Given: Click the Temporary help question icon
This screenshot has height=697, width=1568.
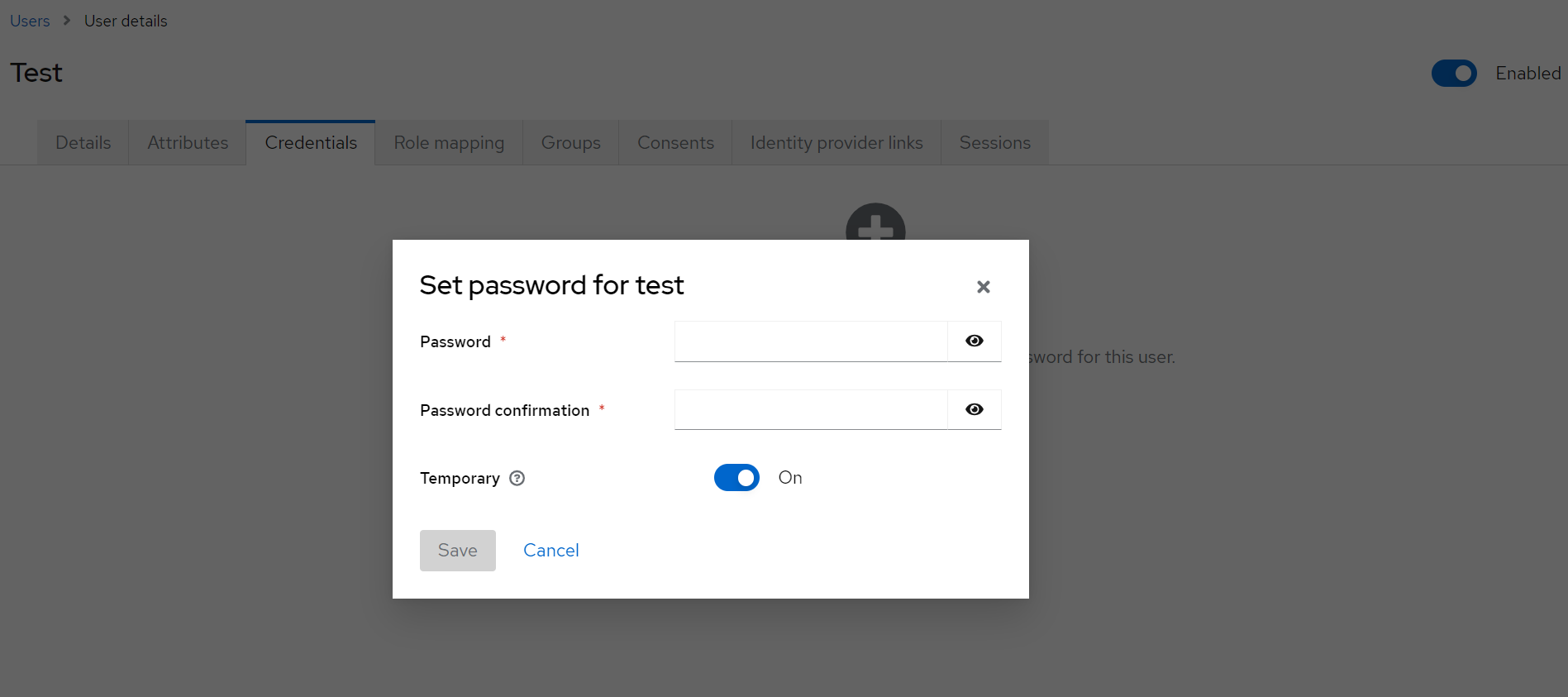Looking at the screenshot, I should (x=517, y=478).
